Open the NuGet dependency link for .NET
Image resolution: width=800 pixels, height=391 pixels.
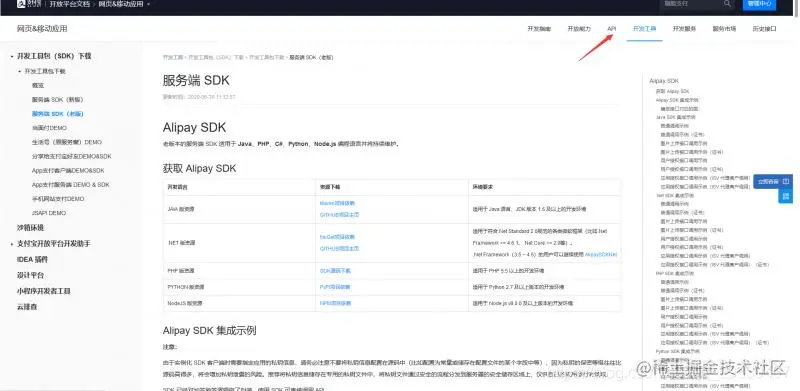click(337, 237)
